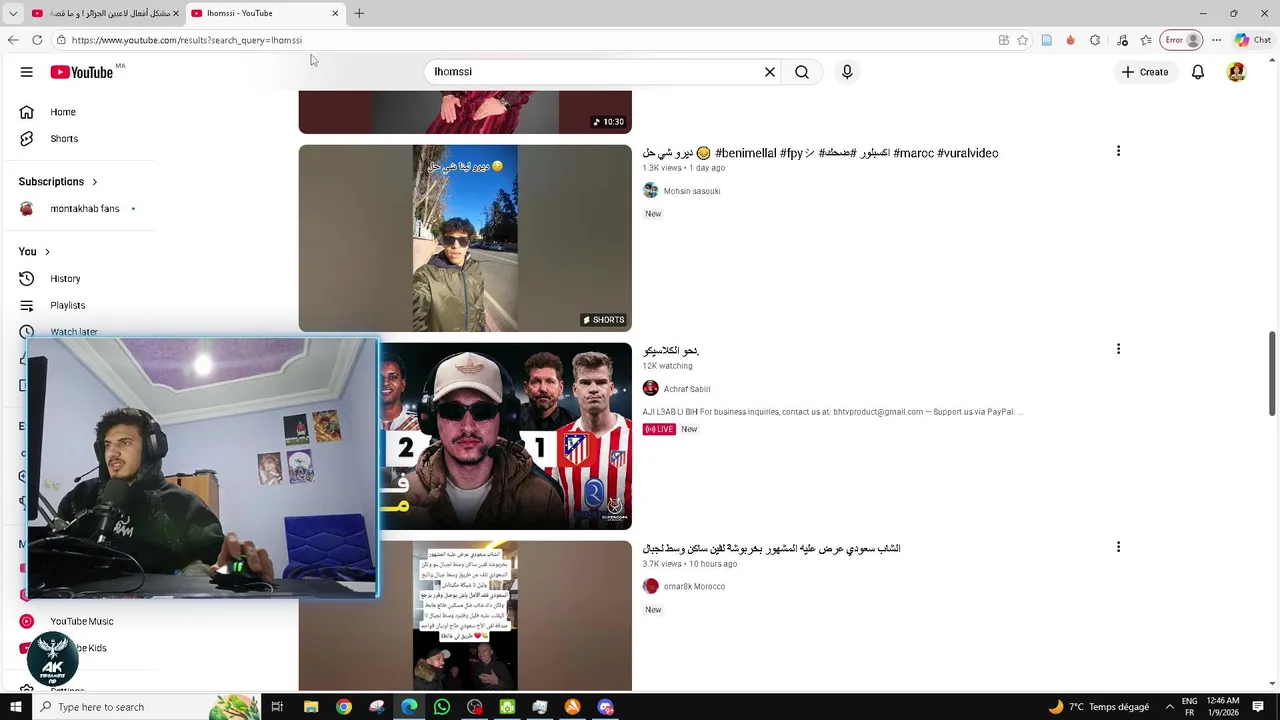Open more options for the benimellal video

click(1118, 151)
